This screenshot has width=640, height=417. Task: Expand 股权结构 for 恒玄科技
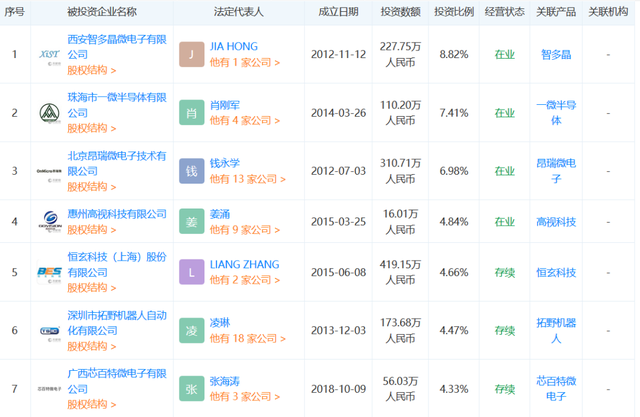(92, 288)
